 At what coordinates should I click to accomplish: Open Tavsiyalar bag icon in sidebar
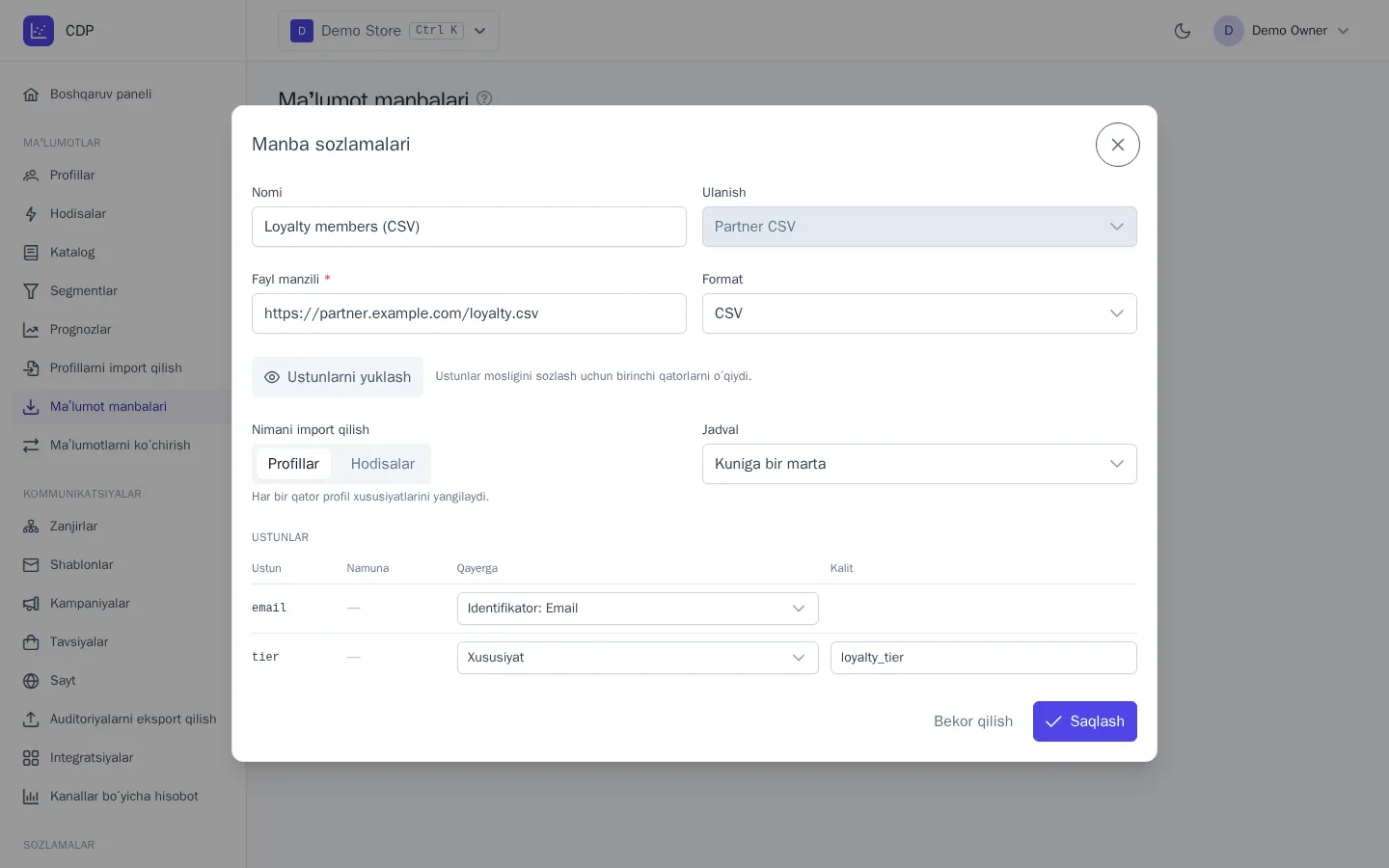(x=31, y=642)
